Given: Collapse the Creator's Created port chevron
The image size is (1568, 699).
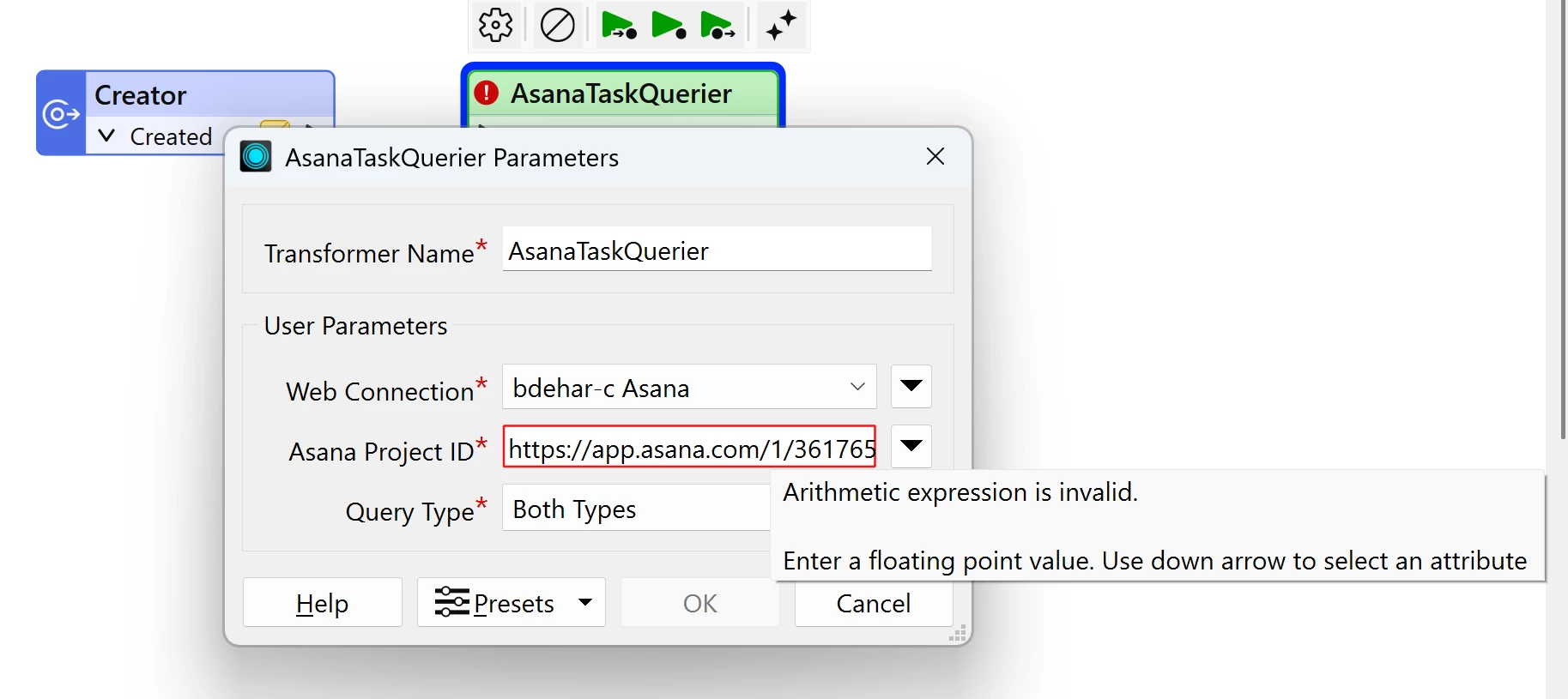Looking at the screenshot, I should pos(106,136).
